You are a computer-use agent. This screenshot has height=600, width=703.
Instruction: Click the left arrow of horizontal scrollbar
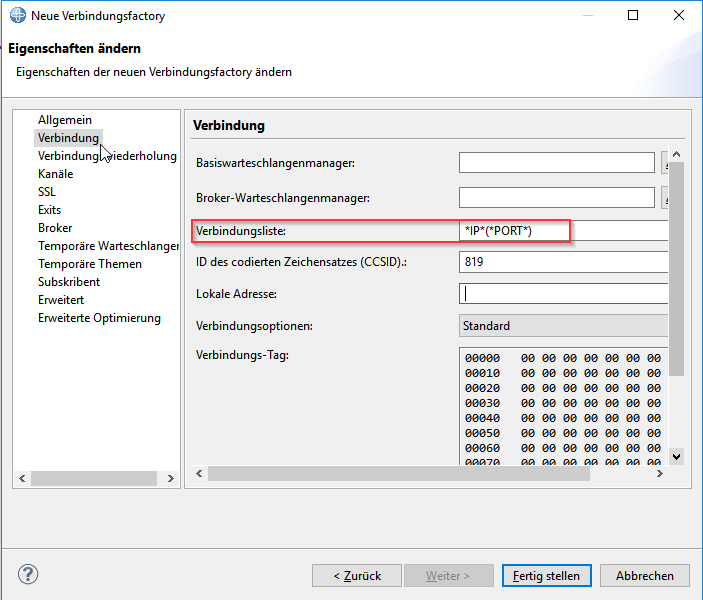click(198, 474)
